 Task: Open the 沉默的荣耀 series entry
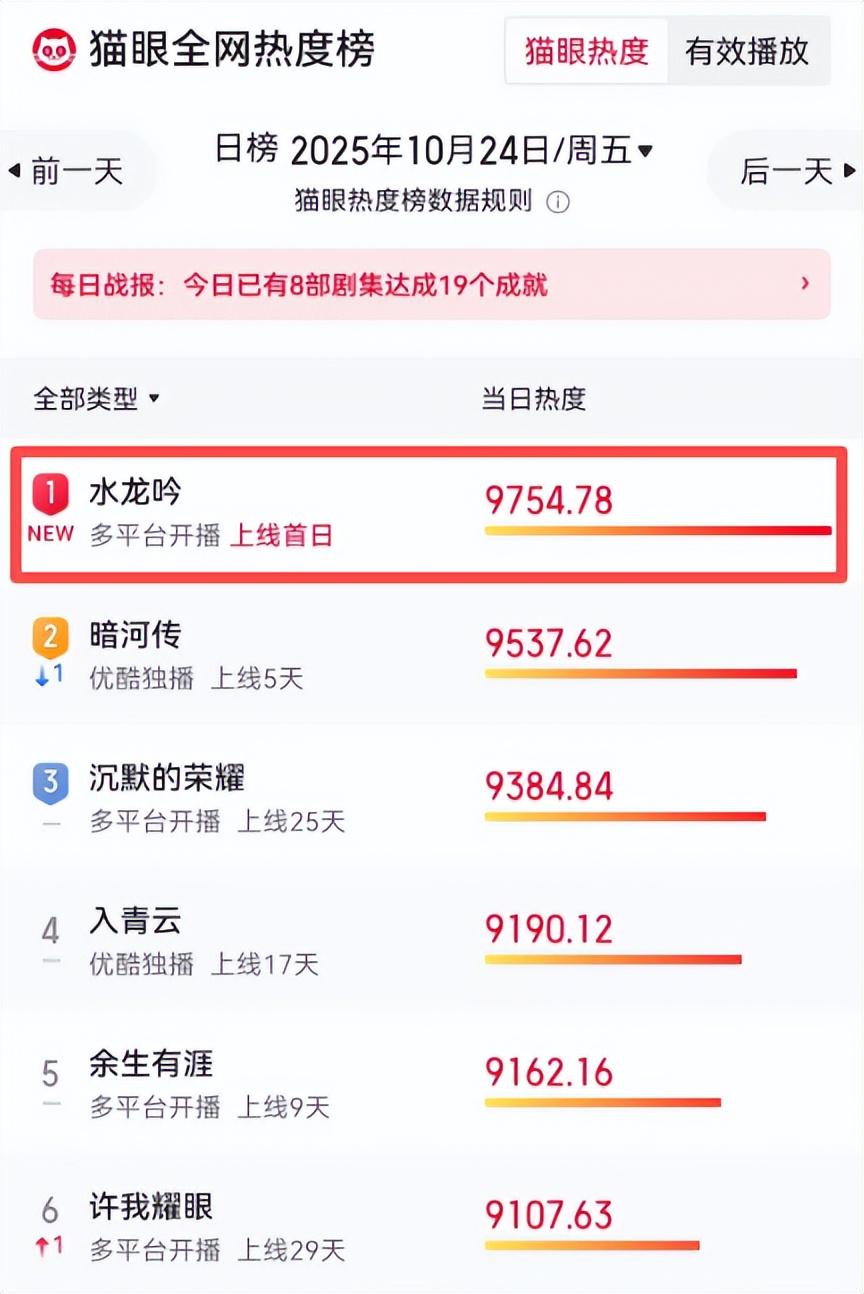point(167,778)
